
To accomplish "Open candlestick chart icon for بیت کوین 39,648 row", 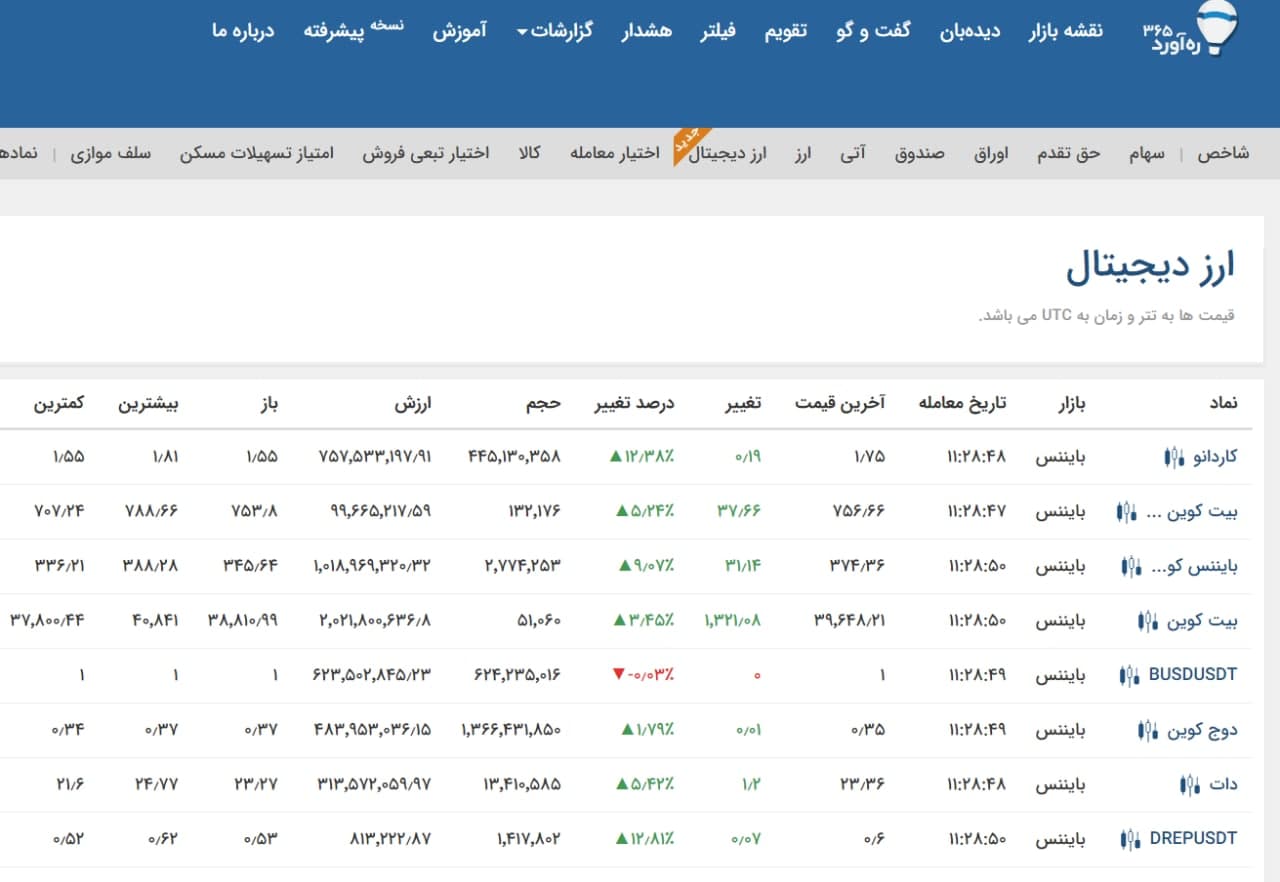I will coord(1147,621).
